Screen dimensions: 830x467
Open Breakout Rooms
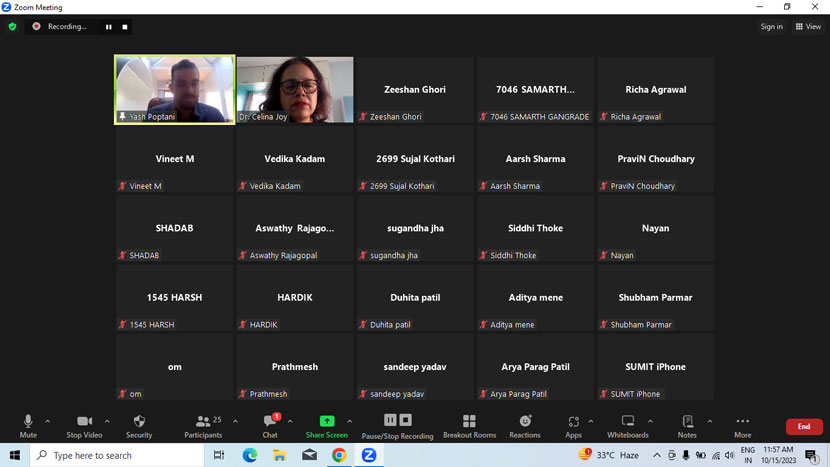point(469,425)
